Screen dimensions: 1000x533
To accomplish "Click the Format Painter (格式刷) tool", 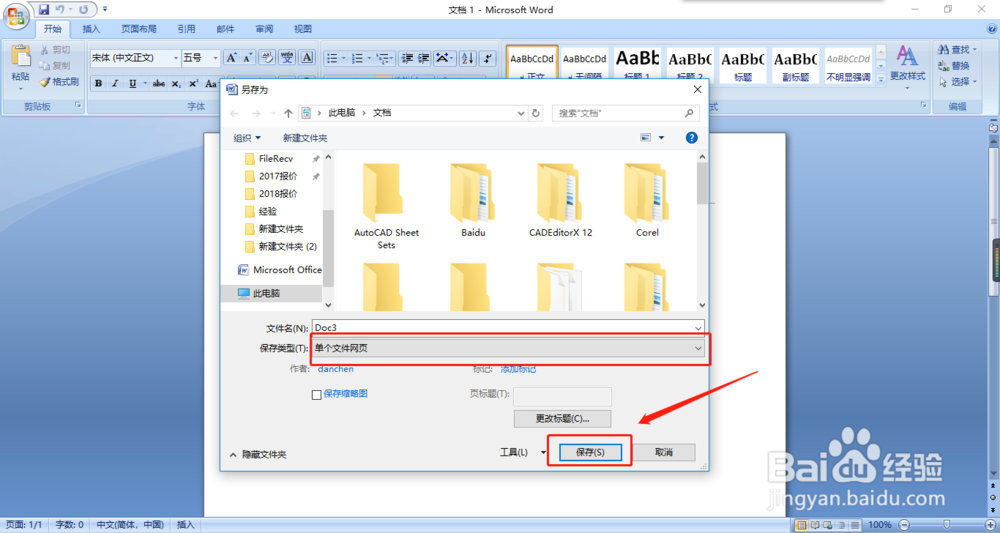I will pos(59,82).
